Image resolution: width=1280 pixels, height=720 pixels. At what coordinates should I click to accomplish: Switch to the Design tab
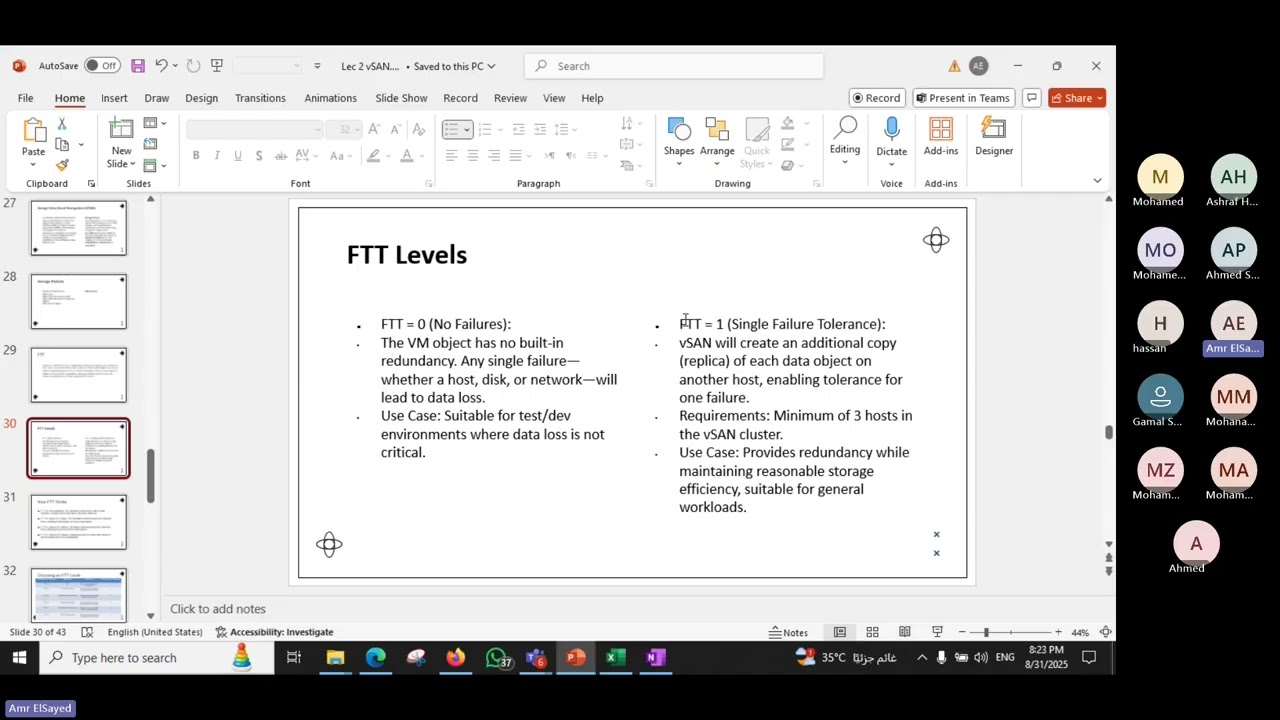pos(201,98)
